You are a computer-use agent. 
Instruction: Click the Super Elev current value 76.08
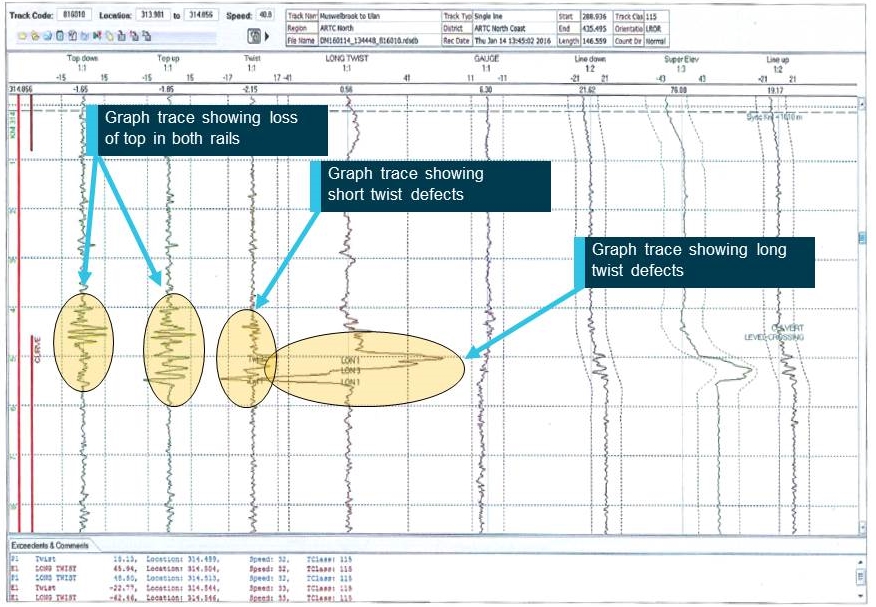pyautogui.click(x=678, y=90)
